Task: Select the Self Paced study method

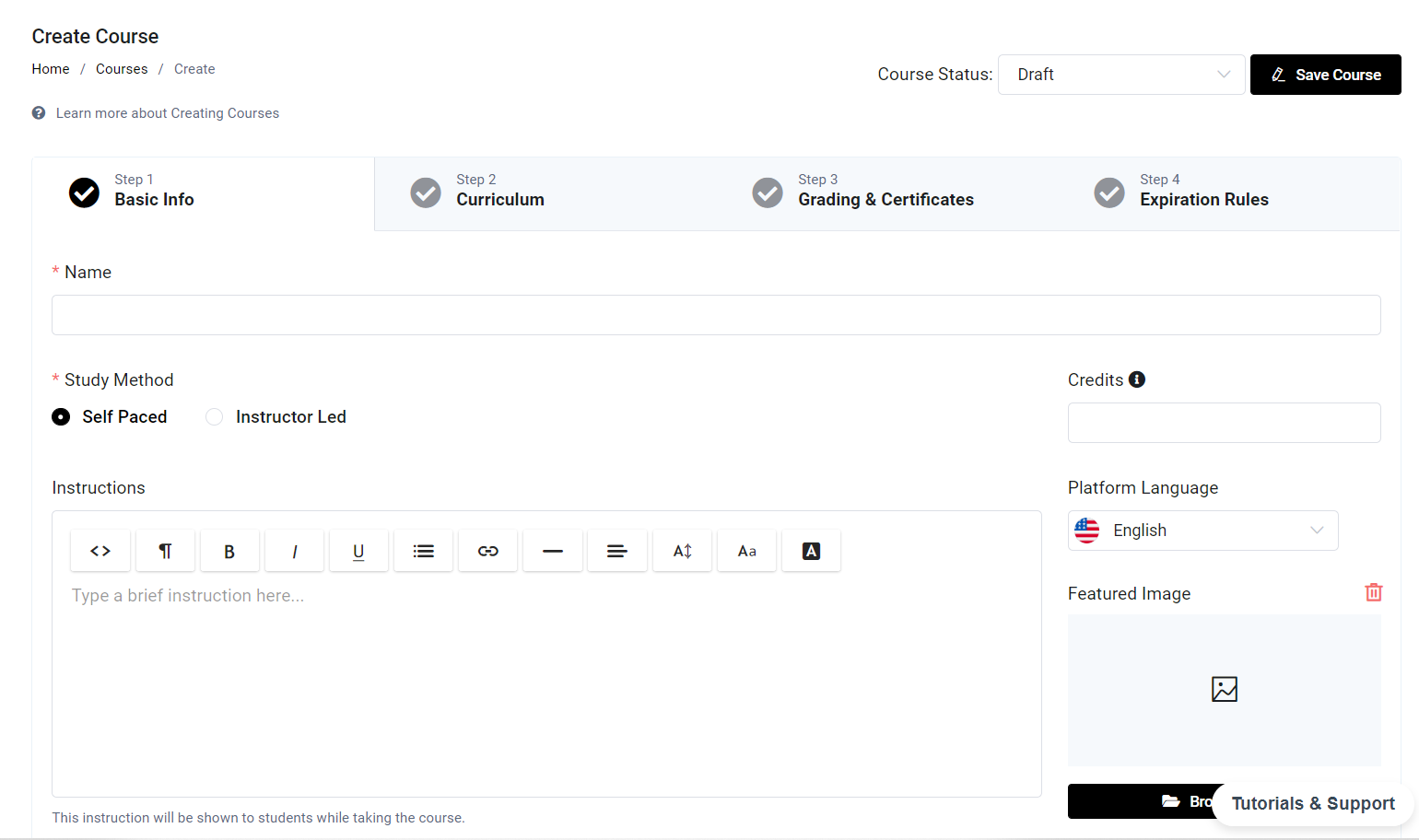Action: 61,417
